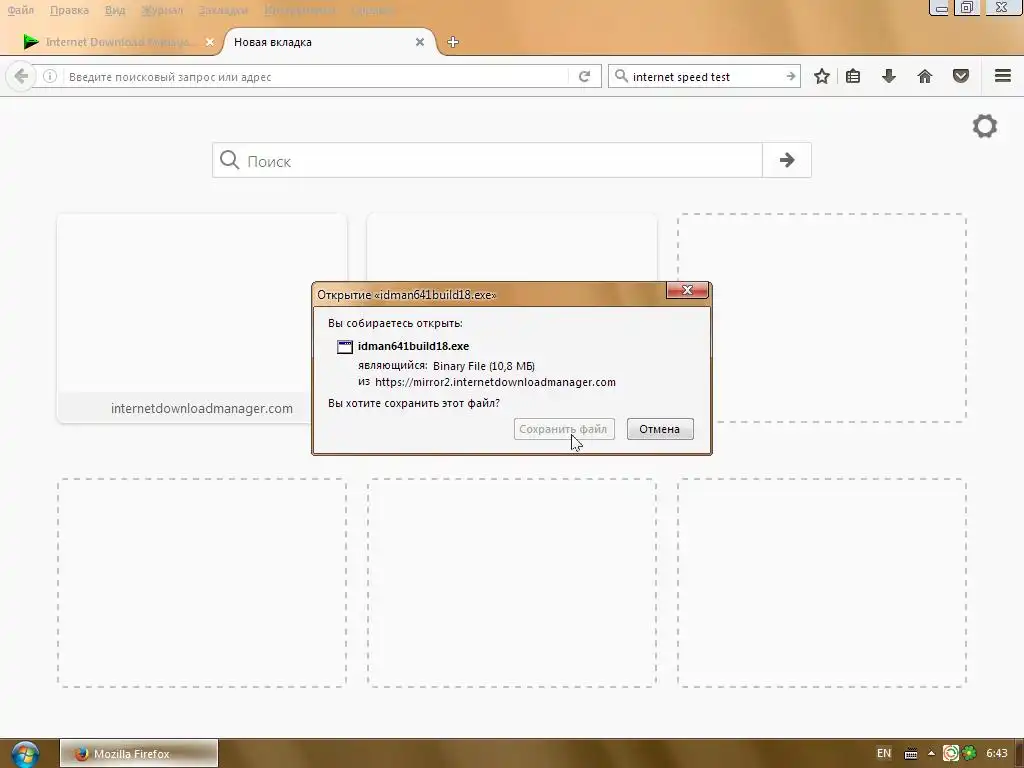Screen dimensions: 1024x768
Task: Click the EN language indicator
Action: tap(884, 753)
